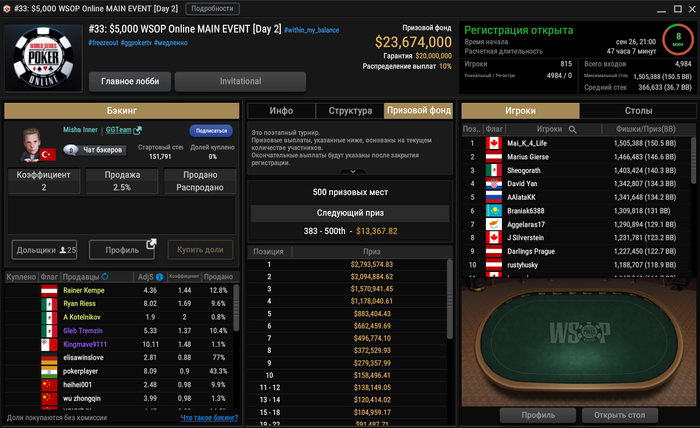Click the Подписаться subscribe button
The width and height of the screenshot is (700, 428).
(211, 131)
